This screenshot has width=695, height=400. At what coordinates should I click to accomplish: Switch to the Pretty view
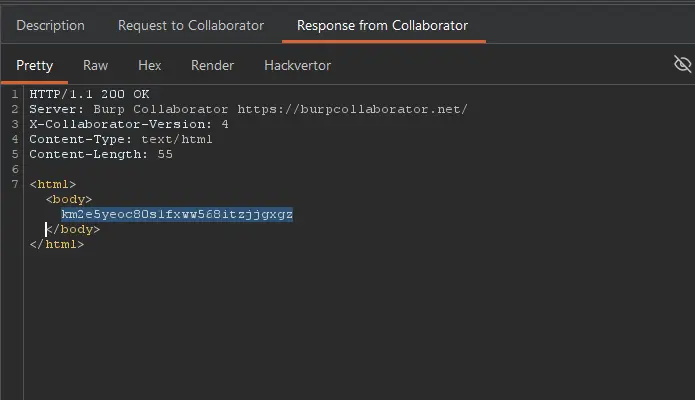coord(35,66)
